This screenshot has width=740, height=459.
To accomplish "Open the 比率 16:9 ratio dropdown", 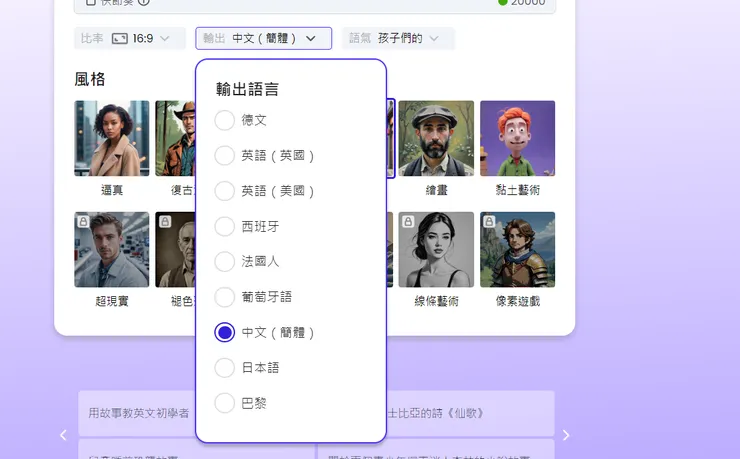I will pos(130,38).
